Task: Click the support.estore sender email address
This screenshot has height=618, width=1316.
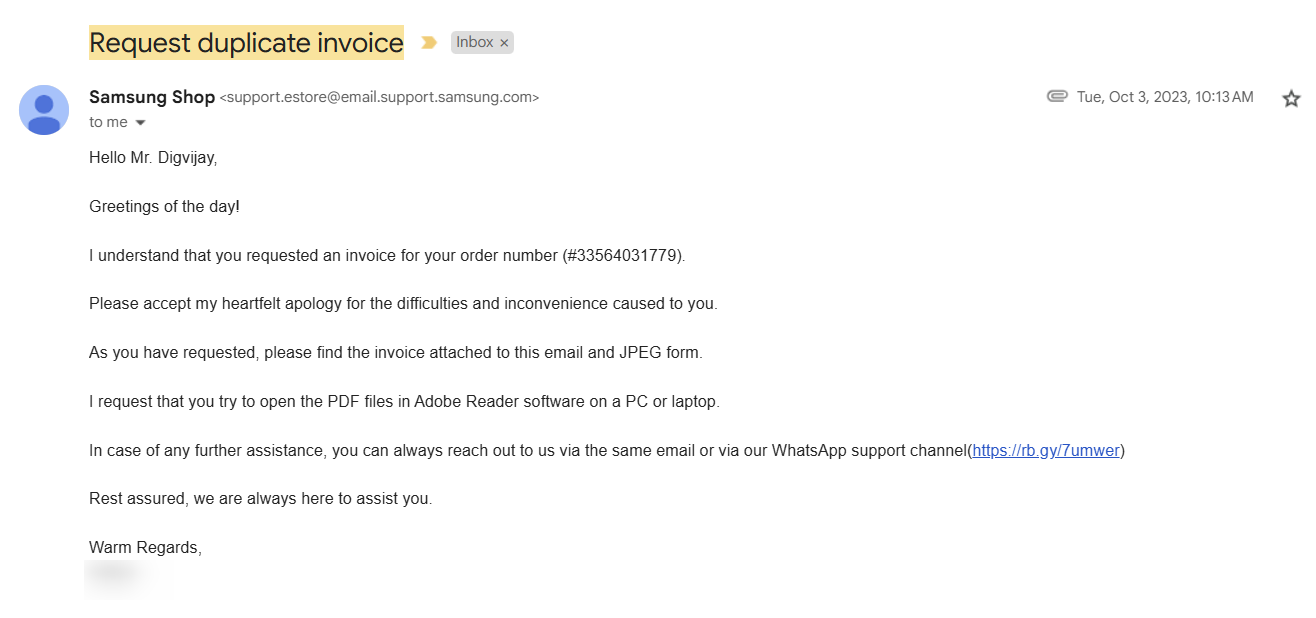Action: 379,98
